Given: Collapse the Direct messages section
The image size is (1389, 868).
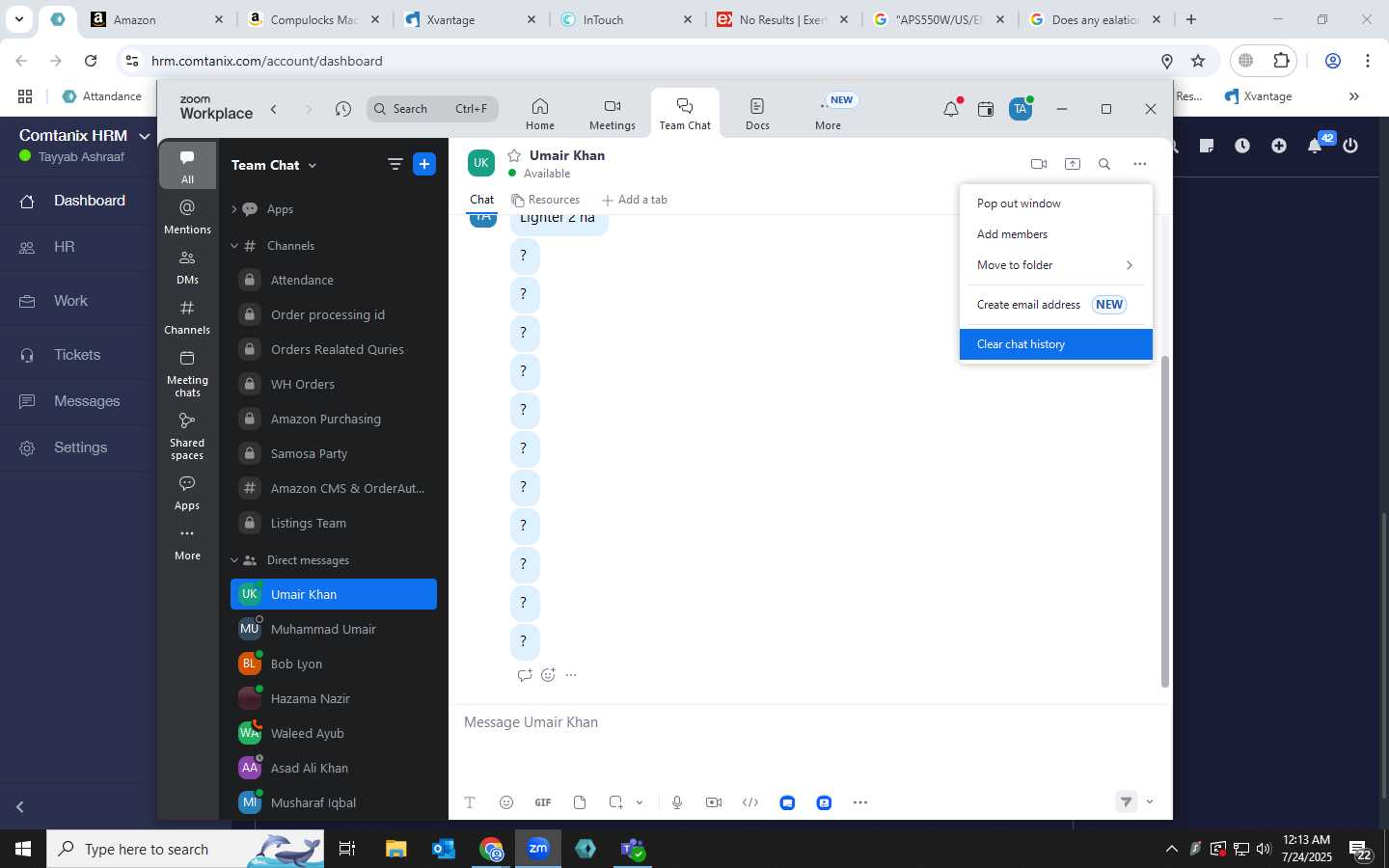Looking at the screenshot, I should click(234, 560).
